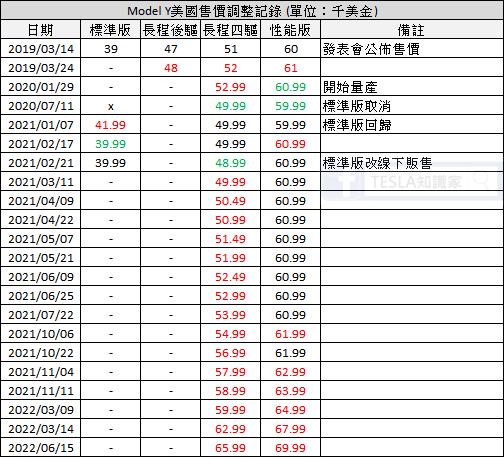Click the note '發表會公佈售價'
This screenshot has width=504, height=457.
[x=371, y=49]
